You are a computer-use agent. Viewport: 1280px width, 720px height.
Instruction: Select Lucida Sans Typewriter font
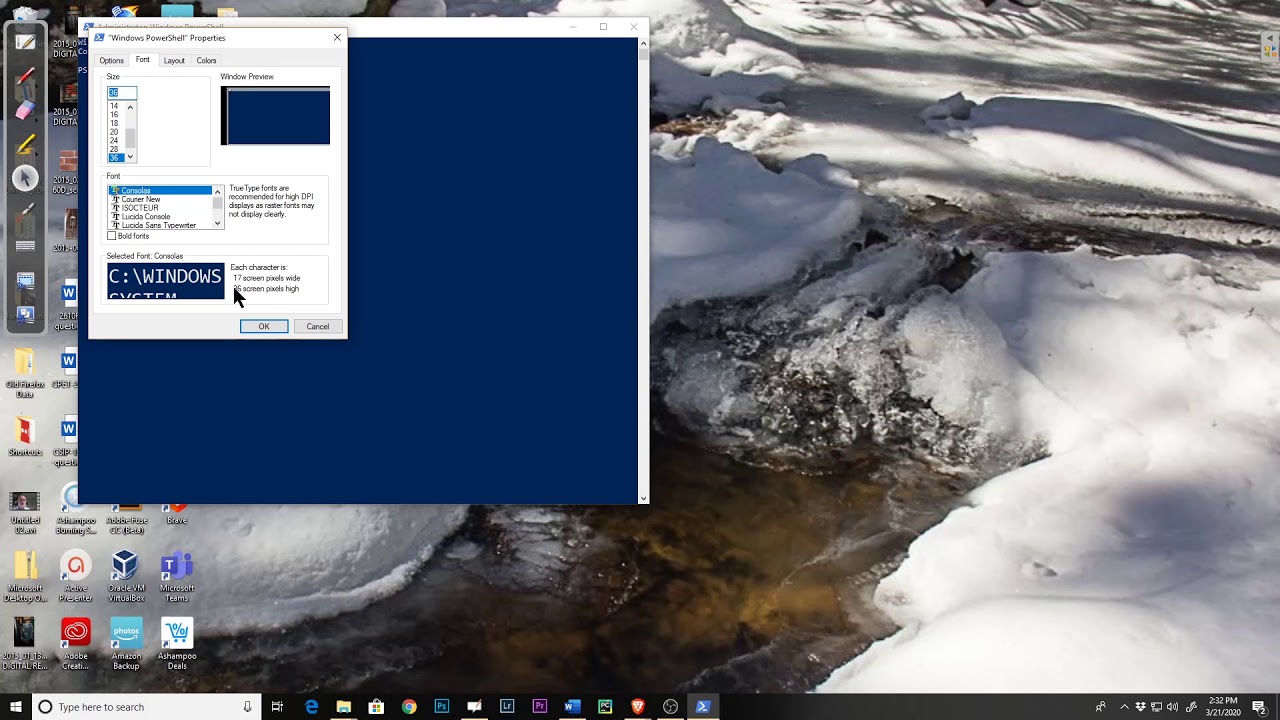coord(159,225)
